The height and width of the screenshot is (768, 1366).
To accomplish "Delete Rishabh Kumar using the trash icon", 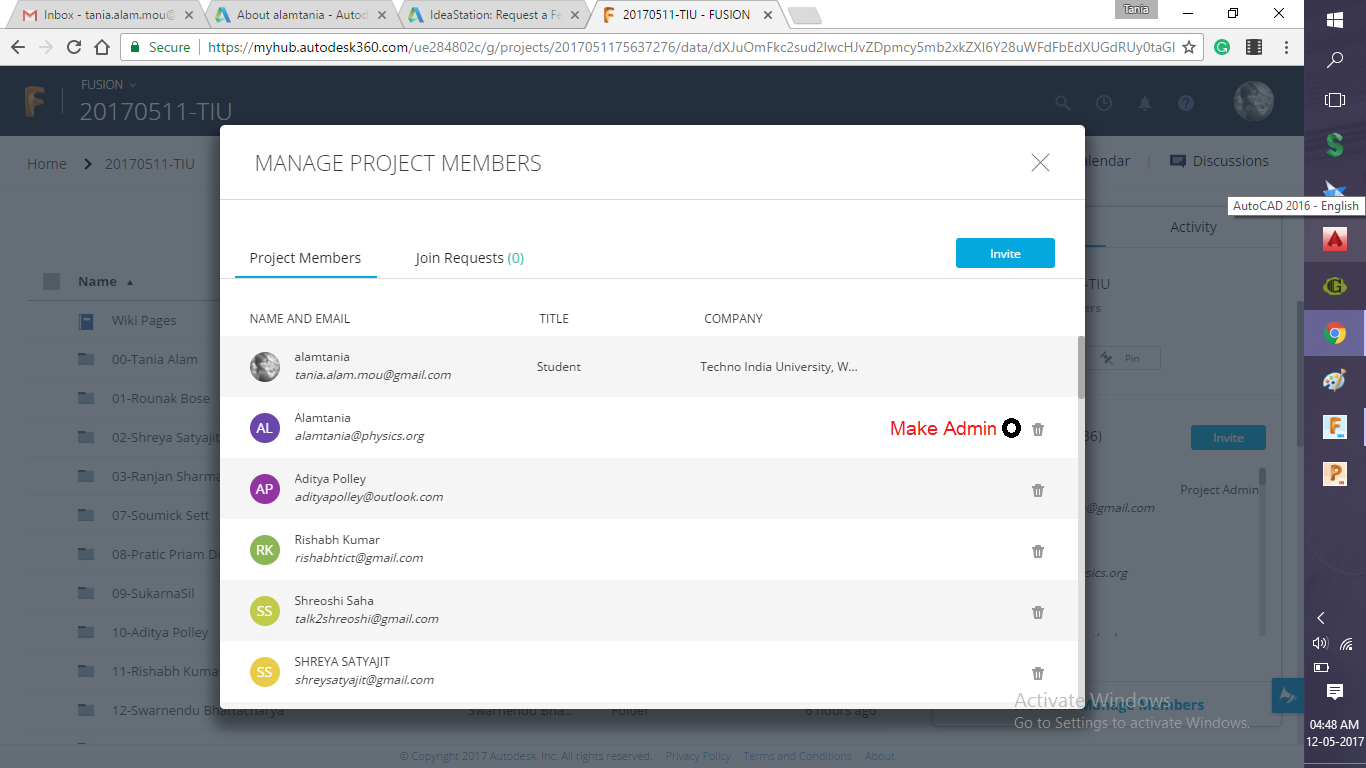I will 1037,551.
